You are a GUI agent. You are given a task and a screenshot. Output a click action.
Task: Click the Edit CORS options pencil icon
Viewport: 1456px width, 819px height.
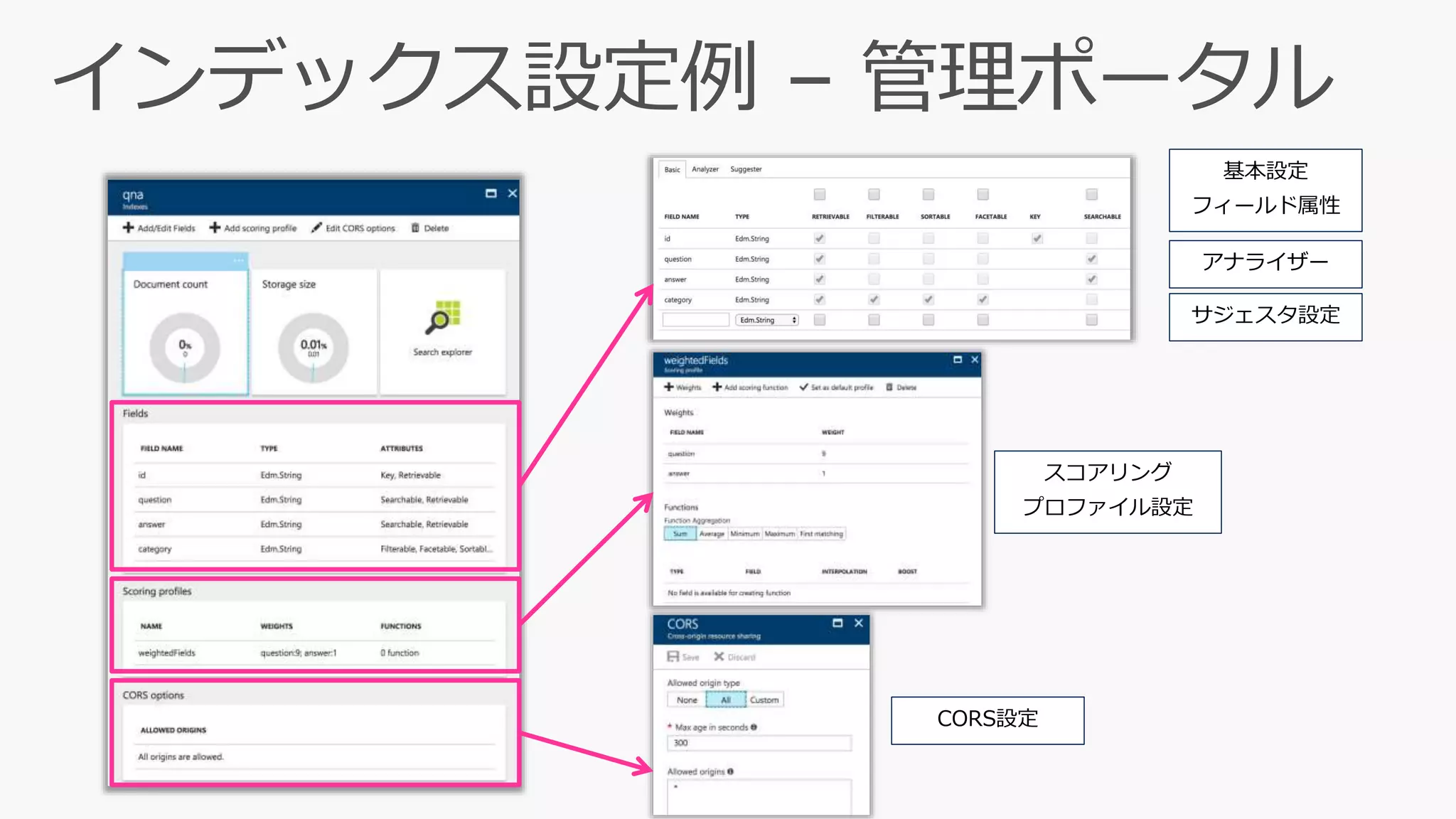(316, 227)
